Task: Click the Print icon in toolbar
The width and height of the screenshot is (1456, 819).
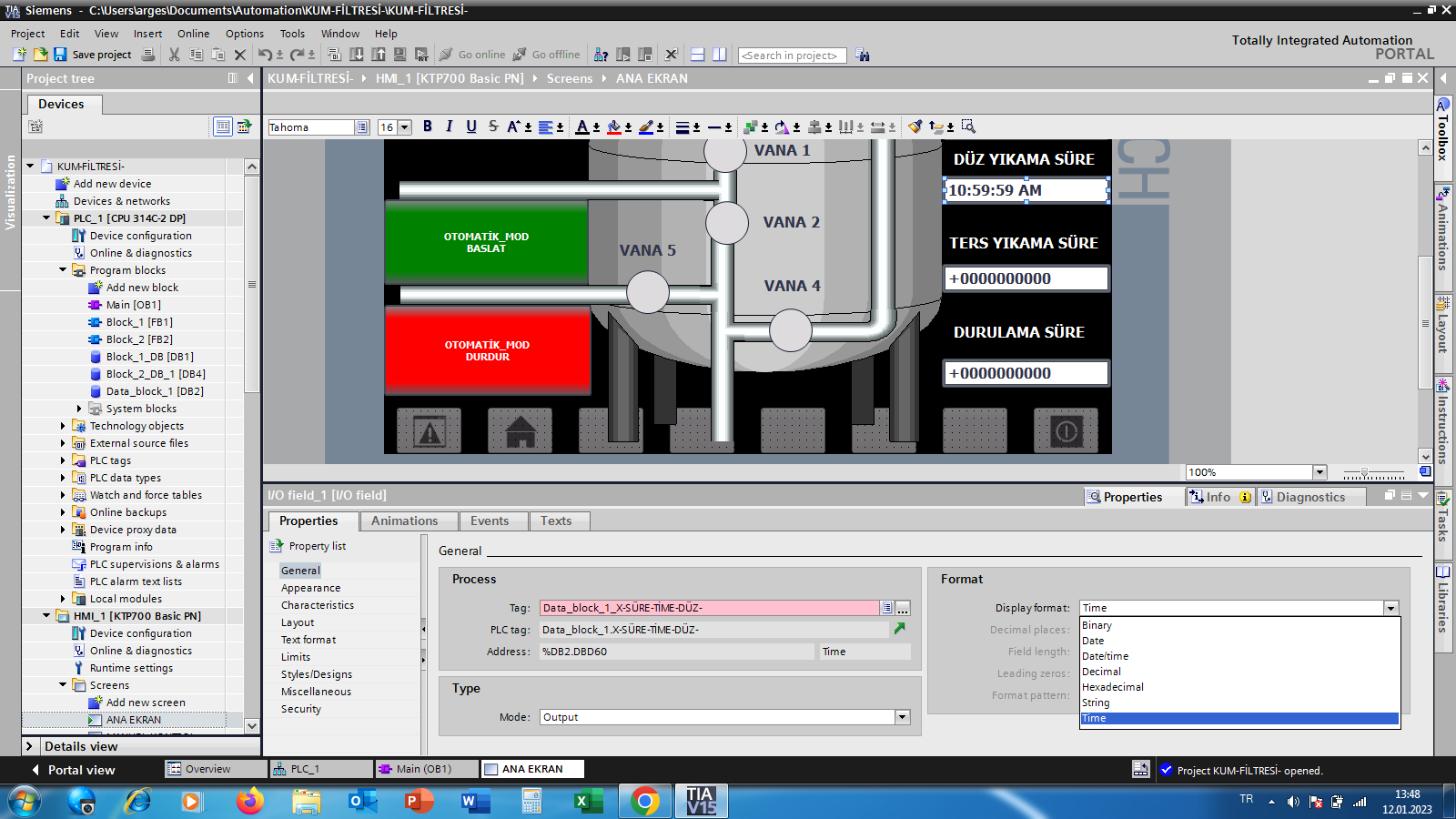Action: click(148, 55)
